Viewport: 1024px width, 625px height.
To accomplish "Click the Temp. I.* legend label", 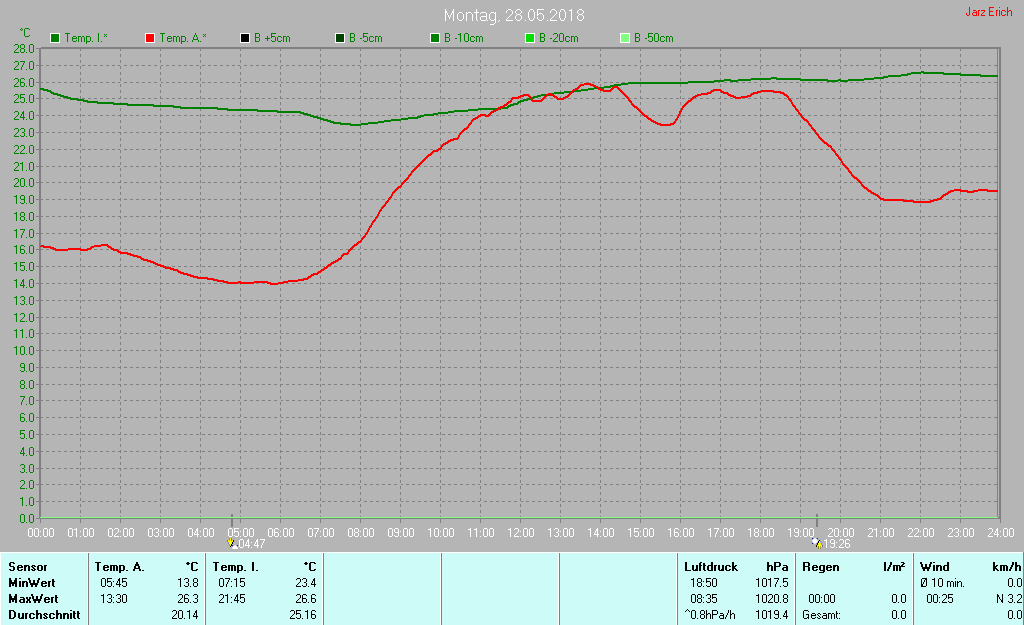I will click(x=86, y=38).
